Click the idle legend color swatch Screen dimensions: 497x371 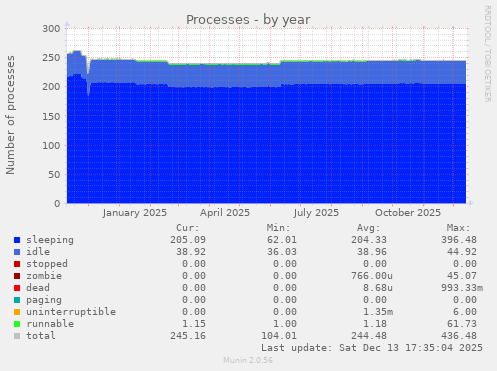(17, 252)
